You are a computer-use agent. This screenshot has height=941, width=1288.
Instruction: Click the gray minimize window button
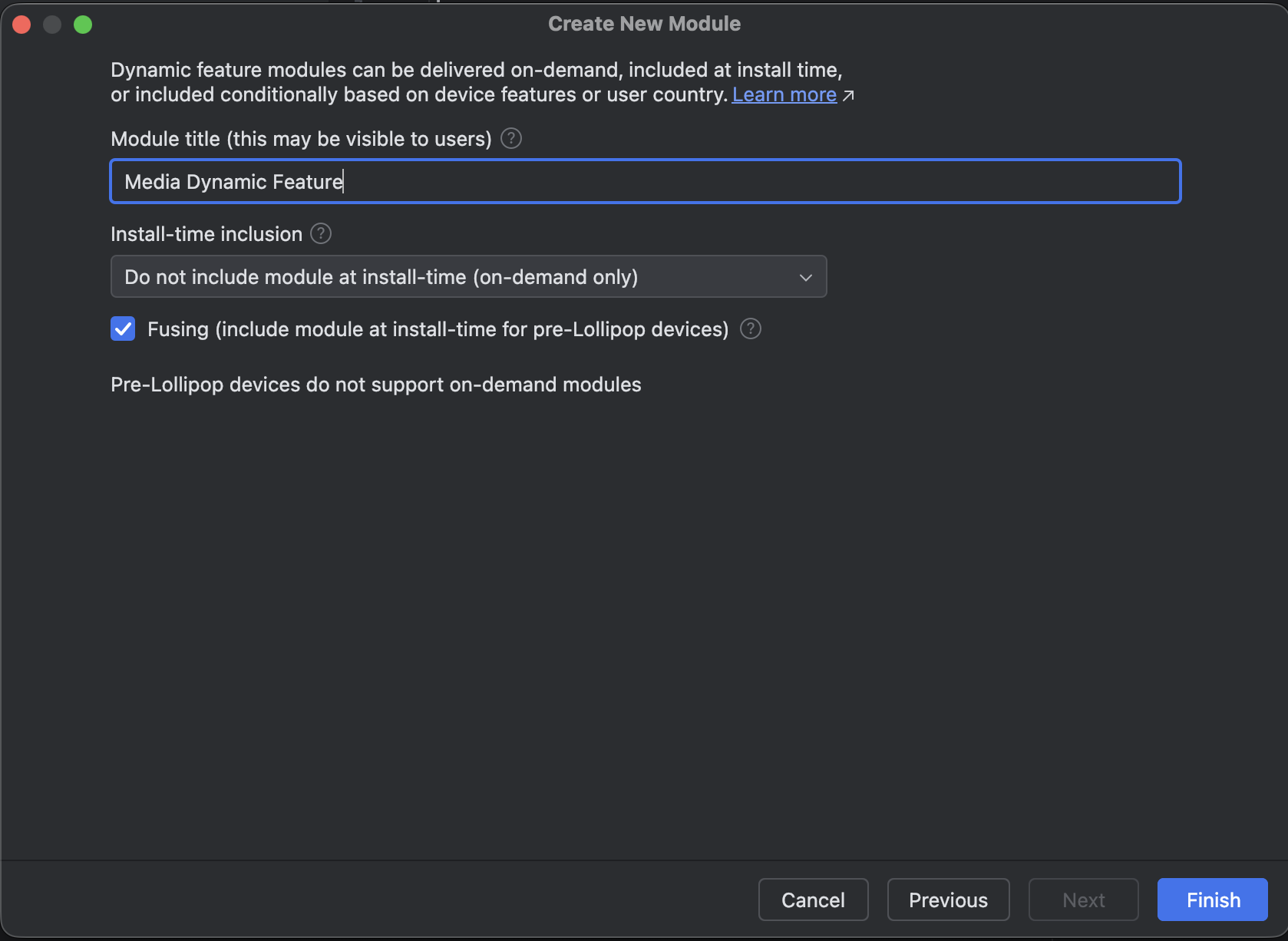coord(52,25)
